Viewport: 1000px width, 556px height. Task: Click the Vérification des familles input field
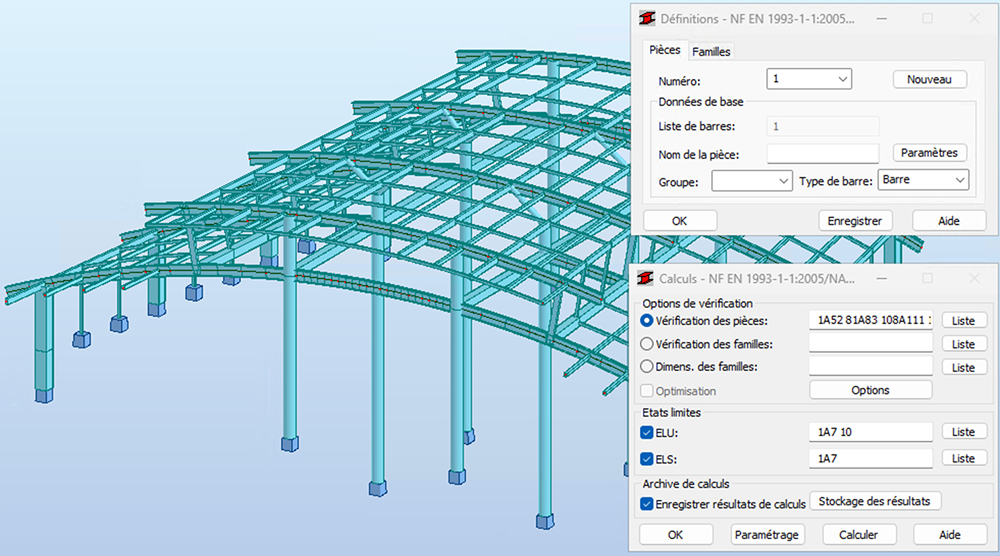point(871,343)
